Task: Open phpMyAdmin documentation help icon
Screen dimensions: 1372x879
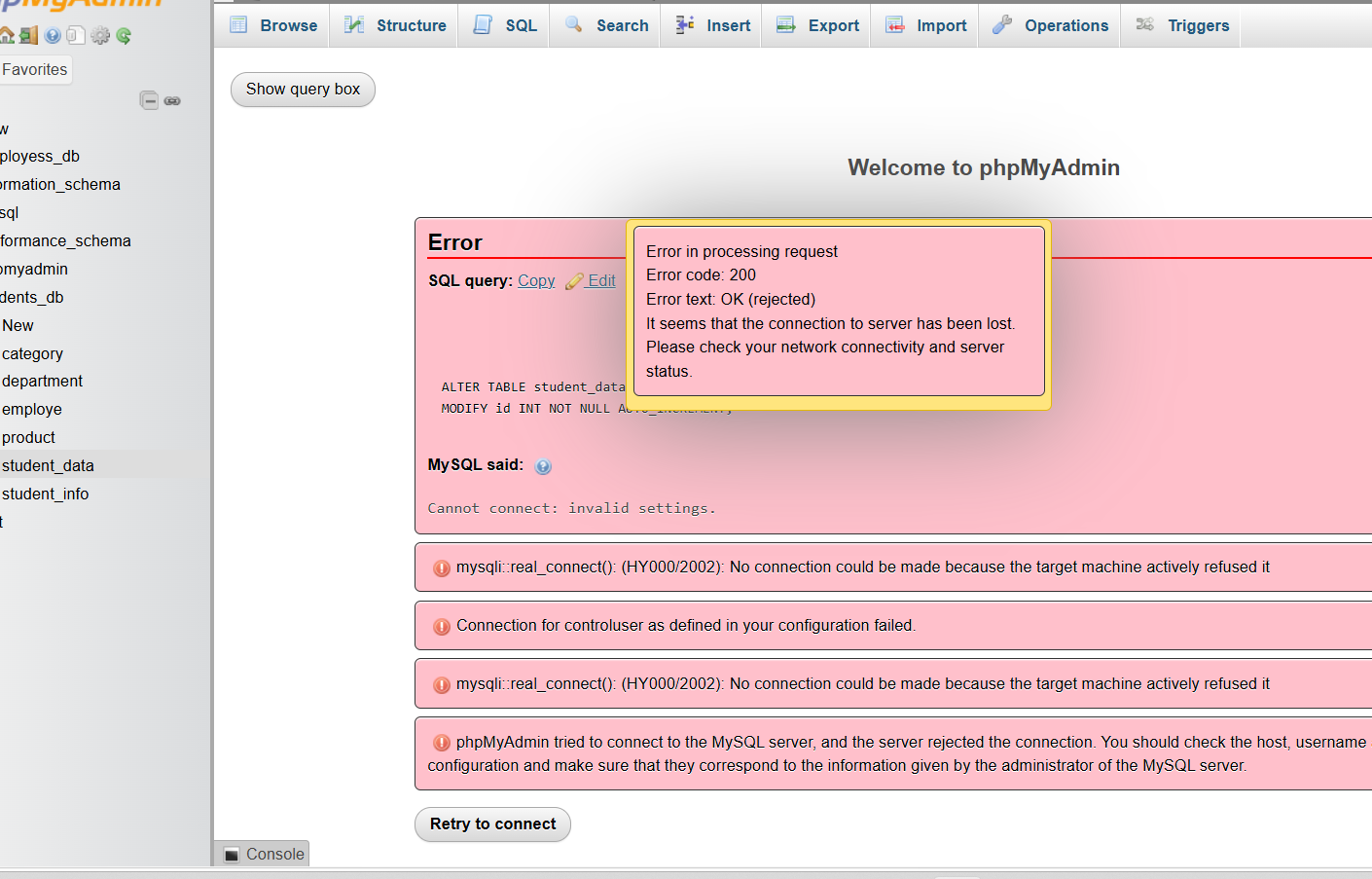Action: [x=53, y=36]
